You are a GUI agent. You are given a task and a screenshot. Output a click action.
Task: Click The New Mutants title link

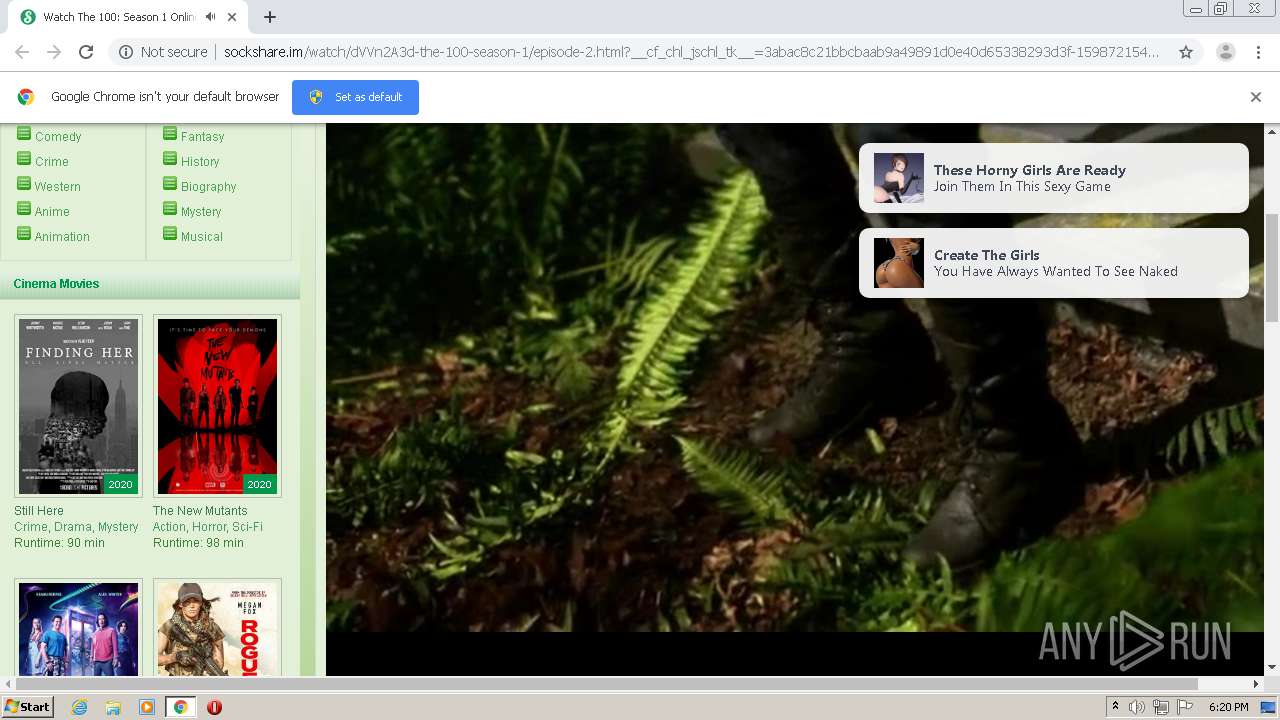200,511
